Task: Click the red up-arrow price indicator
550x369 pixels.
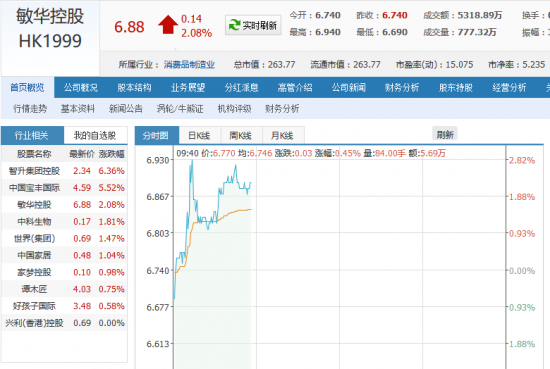Action: tap(168, 25)
